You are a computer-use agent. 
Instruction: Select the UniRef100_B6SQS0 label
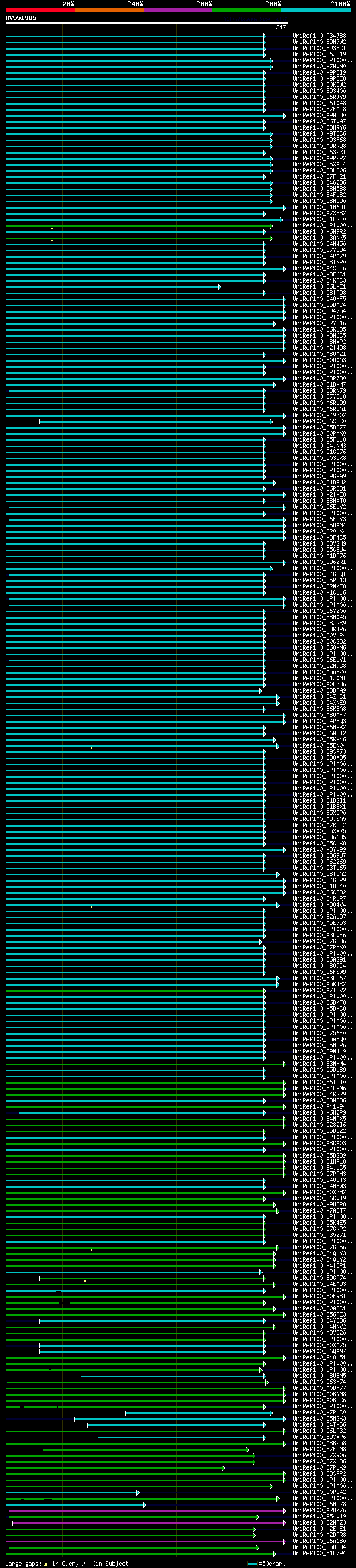click(x=319, y=421)
